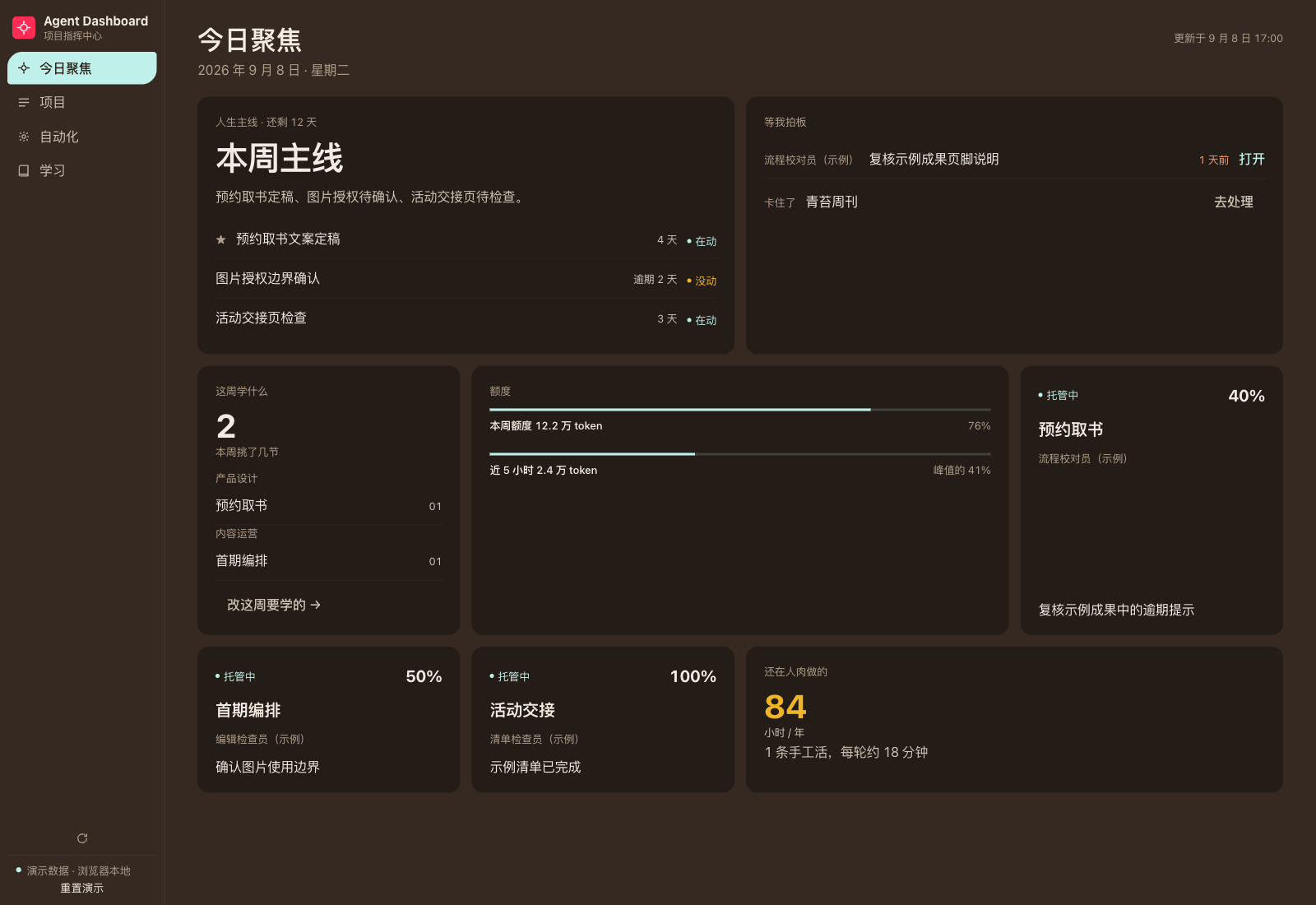Click the 预约取书 learning item under 产品设计
The width and height of the screenshot is (1316, 905).
click(x=329, y=506)
